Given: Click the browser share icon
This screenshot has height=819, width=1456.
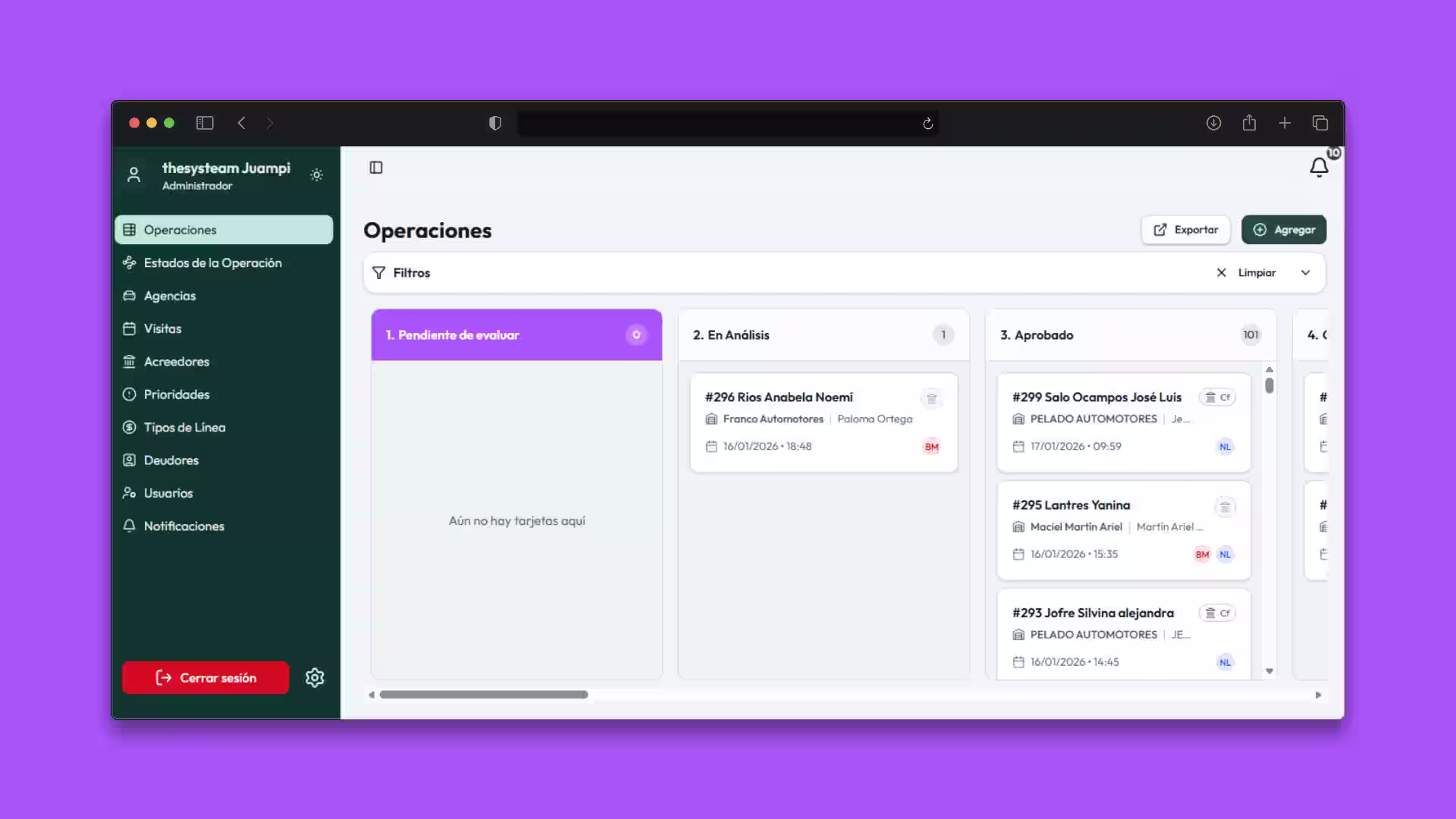Looking at the screenshot, I should coord(1249,123).
